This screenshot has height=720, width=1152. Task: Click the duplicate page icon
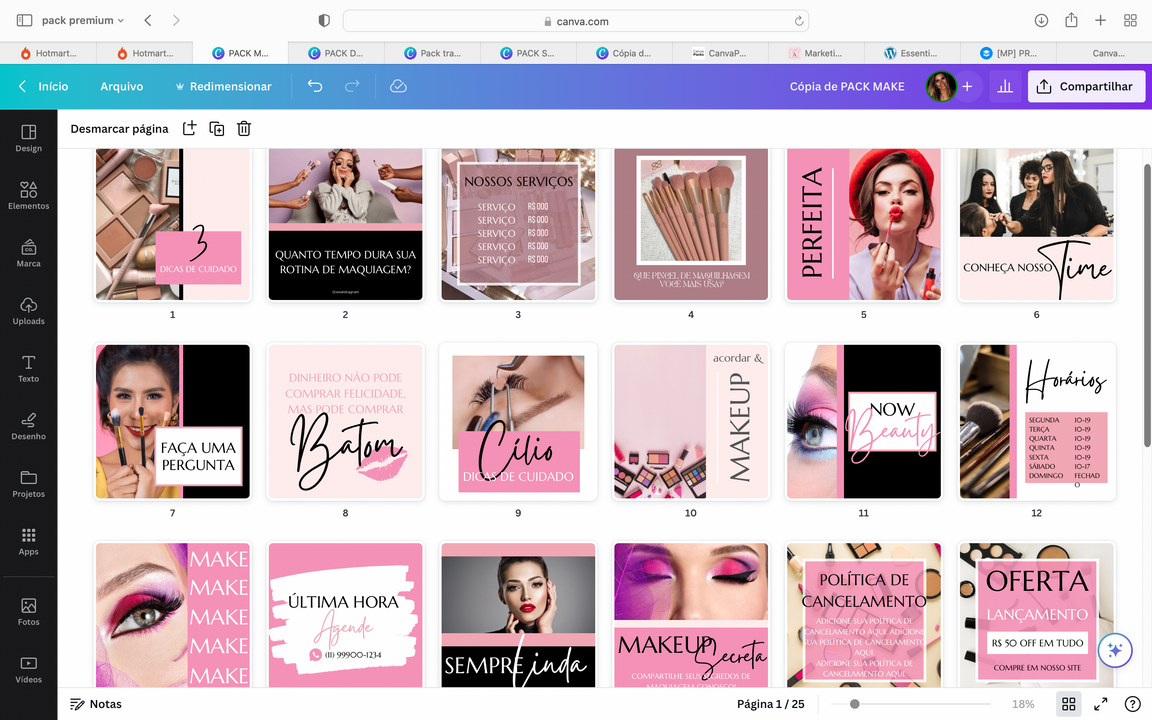[216, 128]
